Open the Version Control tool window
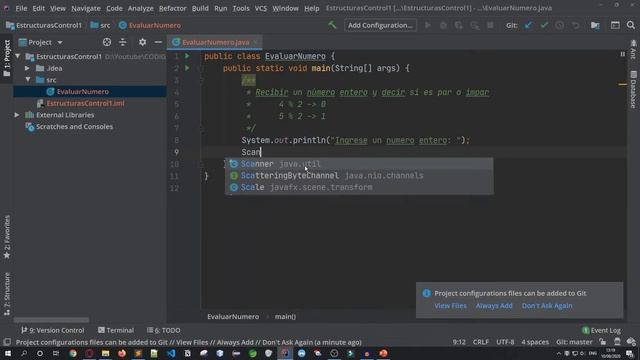The height and width of the screenshot is (360, 640). [52, 330]
